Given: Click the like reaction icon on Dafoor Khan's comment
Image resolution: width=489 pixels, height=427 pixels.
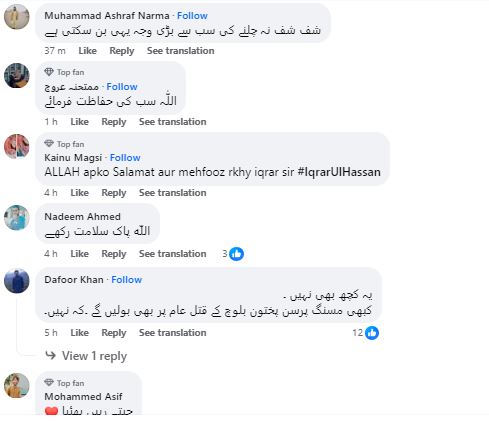Looking at the screenshot, I should coord(372,333).
